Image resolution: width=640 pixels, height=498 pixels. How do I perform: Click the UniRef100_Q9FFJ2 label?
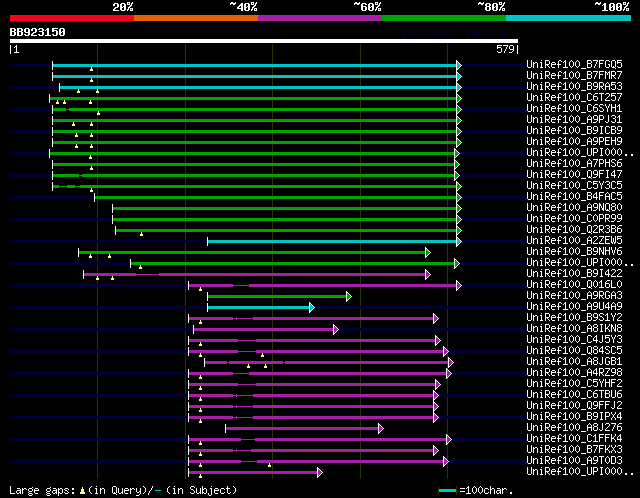pyautogui.click(x=574, y=406)
